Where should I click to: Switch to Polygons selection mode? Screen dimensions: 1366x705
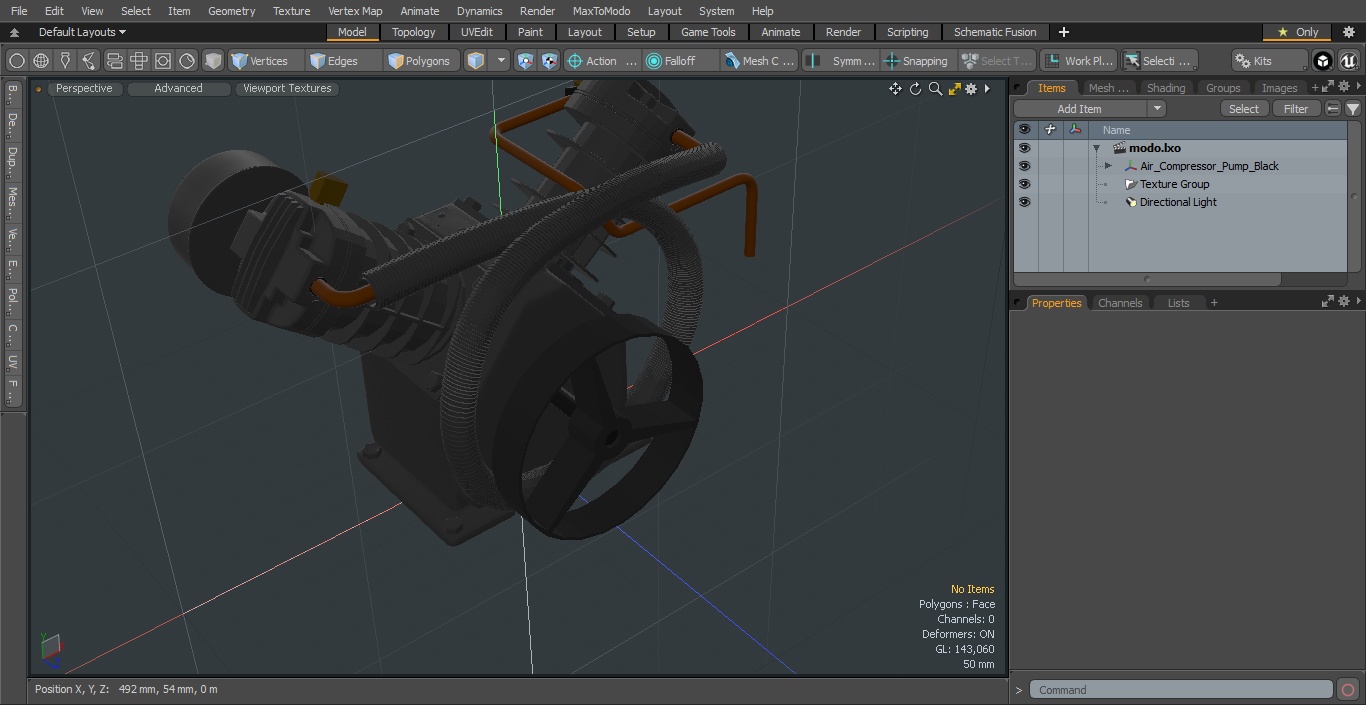(423, 61)
